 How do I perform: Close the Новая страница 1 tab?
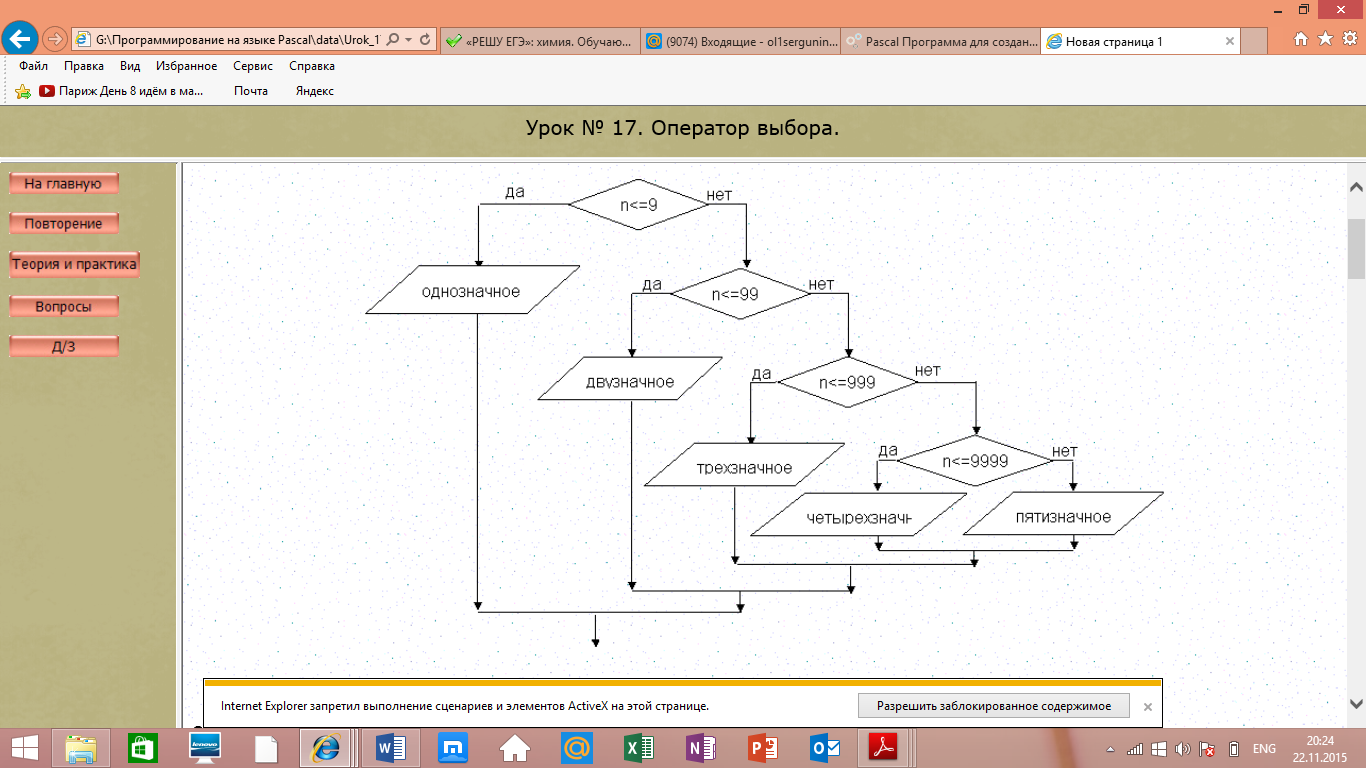click(1229, 42)
